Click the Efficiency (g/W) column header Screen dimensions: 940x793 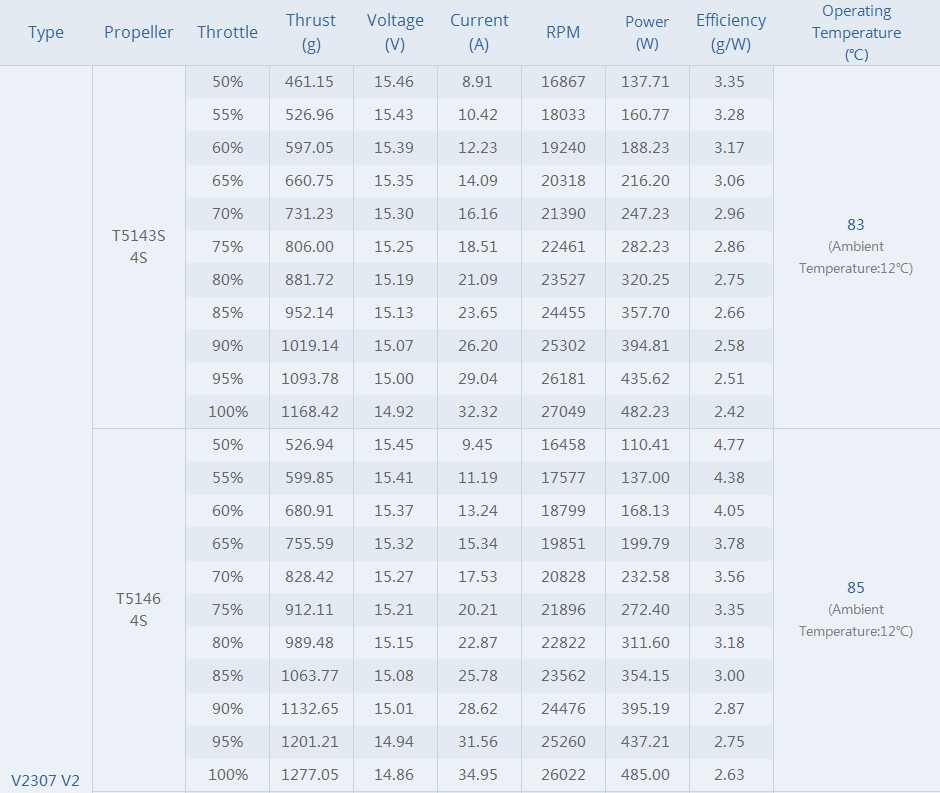[731, 33]
